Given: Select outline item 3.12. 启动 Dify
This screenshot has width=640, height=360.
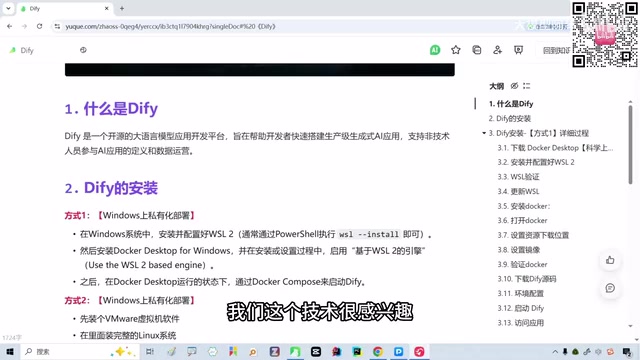Looking at the screenshot, I should coord(520,308).
